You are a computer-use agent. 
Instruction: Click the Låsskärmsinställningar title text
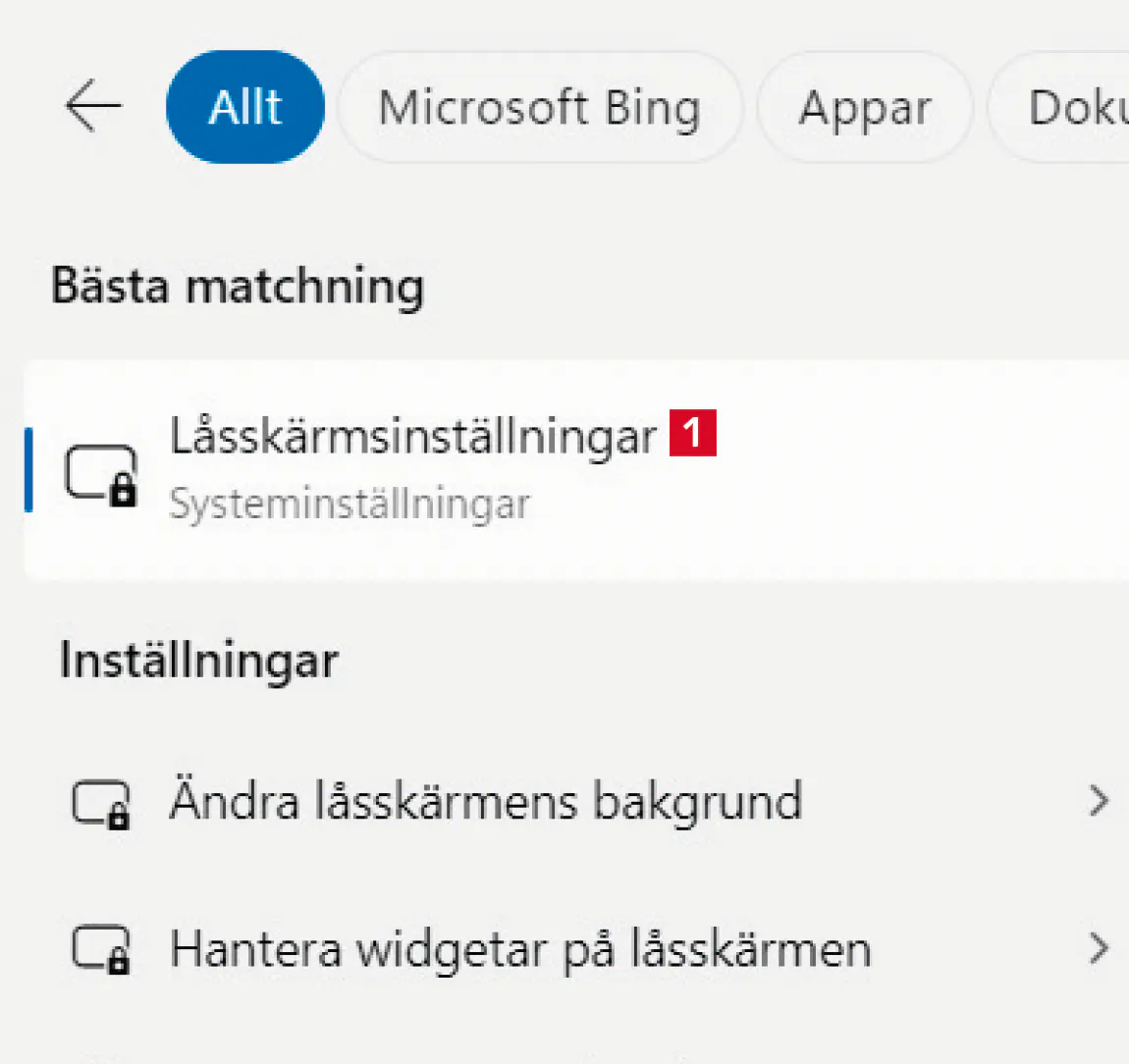coord(412,436)
